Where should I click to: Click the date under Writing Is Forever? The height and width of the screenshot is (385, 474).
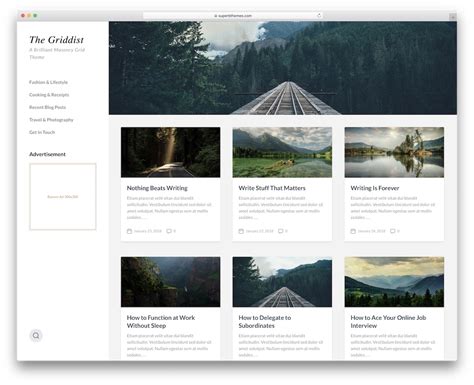tap(371, 231)
